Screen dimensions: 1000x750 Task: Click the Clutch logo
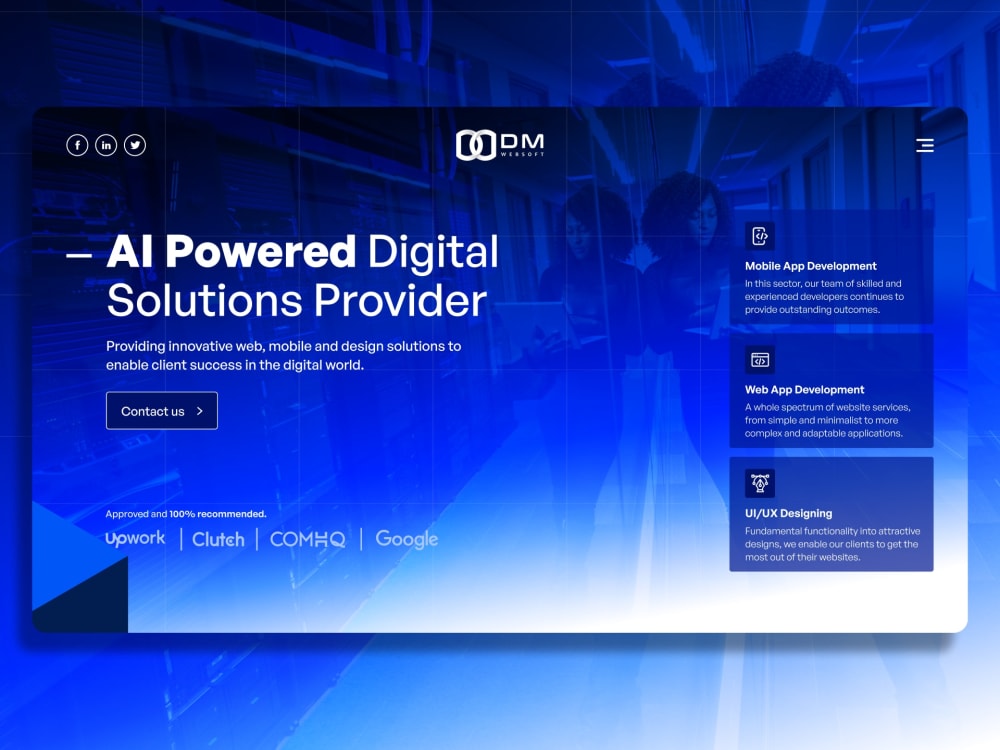pos(218,540)
